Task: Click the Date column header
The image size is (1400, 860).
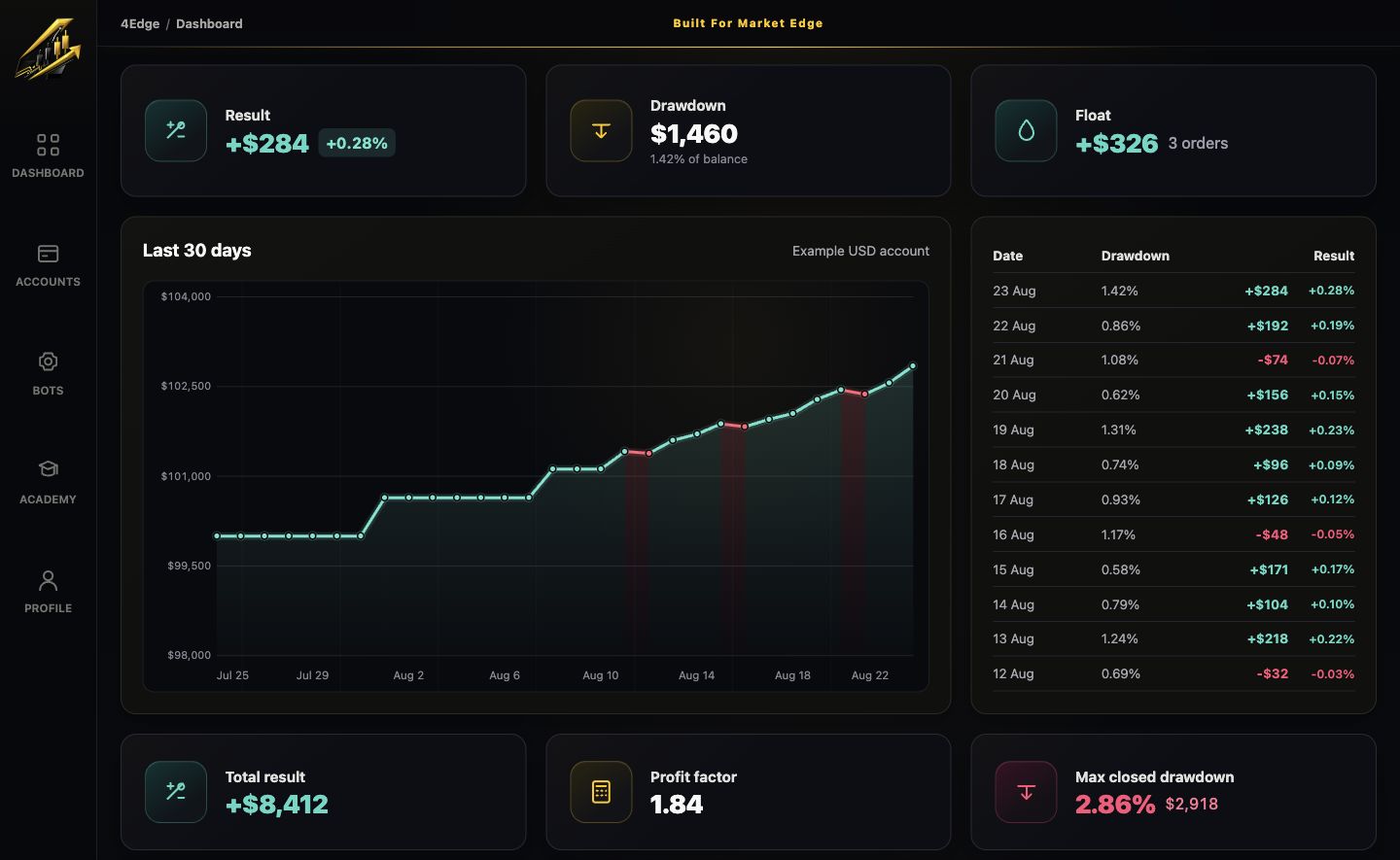Action: [x=1007, y=256]
